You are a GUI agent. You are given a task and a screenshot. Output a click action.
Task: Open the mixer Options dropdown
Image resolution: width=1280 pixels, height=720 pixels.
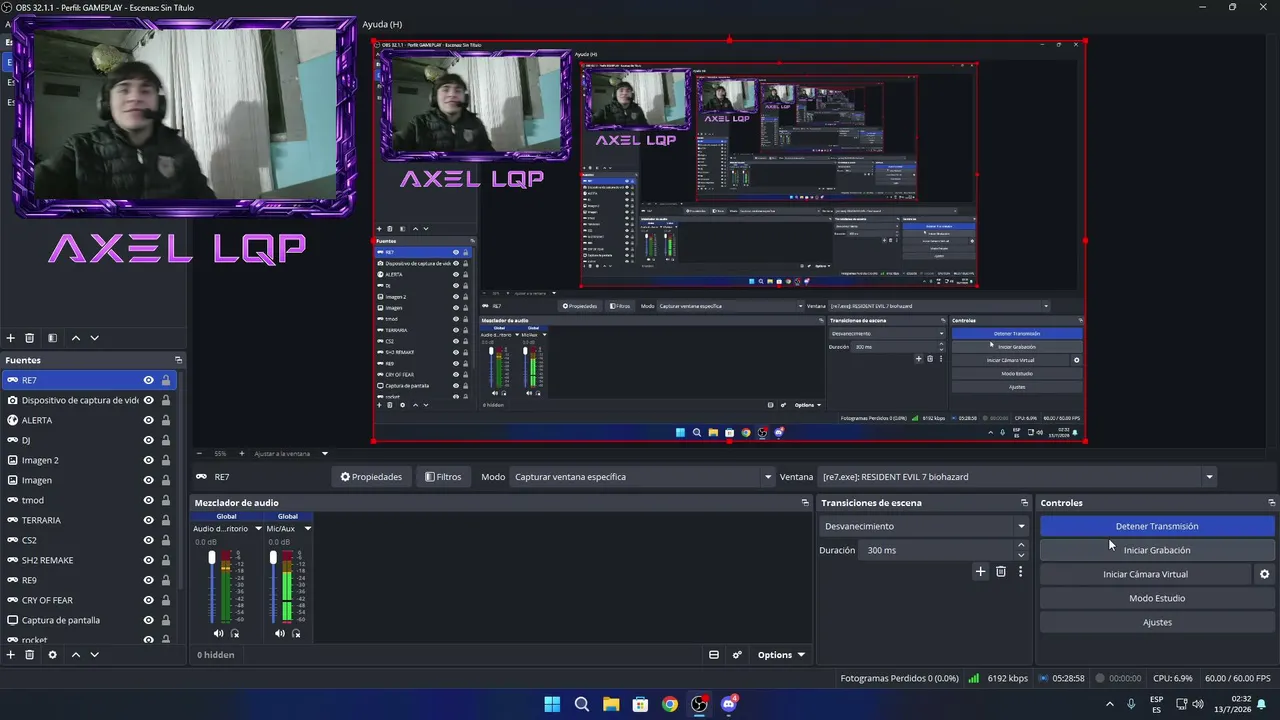tap(781, 655)
